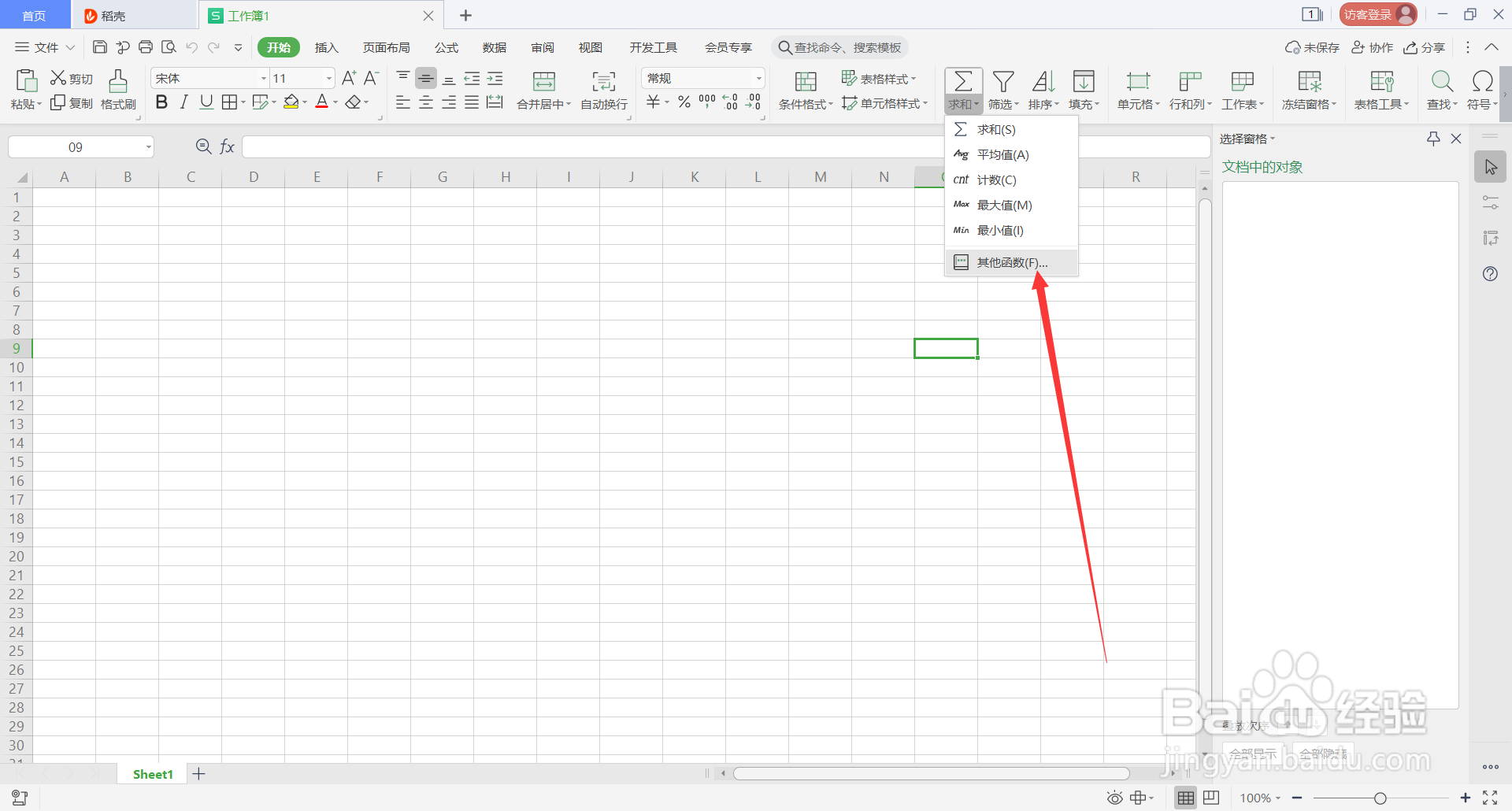The image size is (1512, 811).
Task: Click the Insert Function fx icon
Action: click(227, 146)
